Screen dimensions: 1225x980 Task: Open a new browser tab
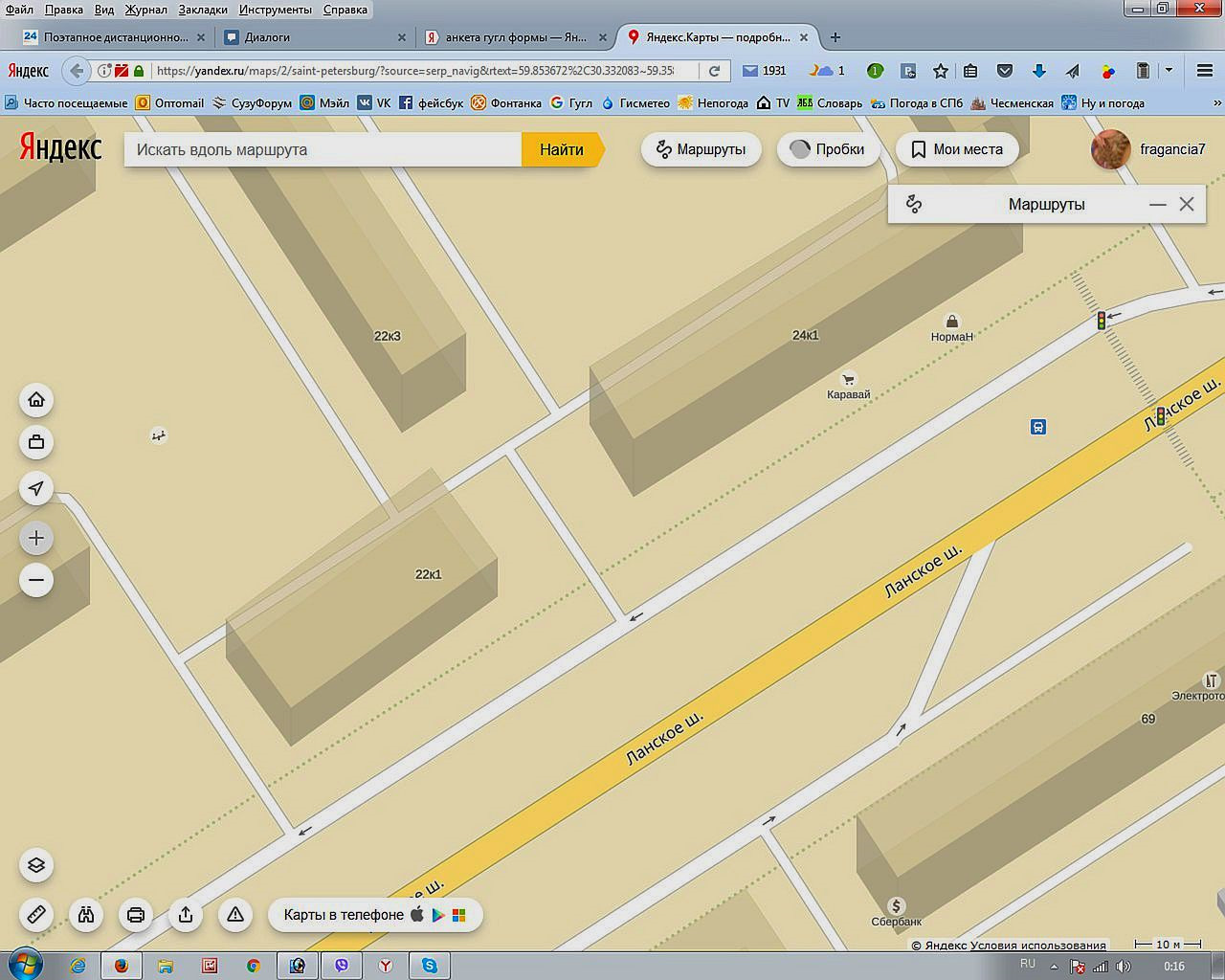(835, 37)
